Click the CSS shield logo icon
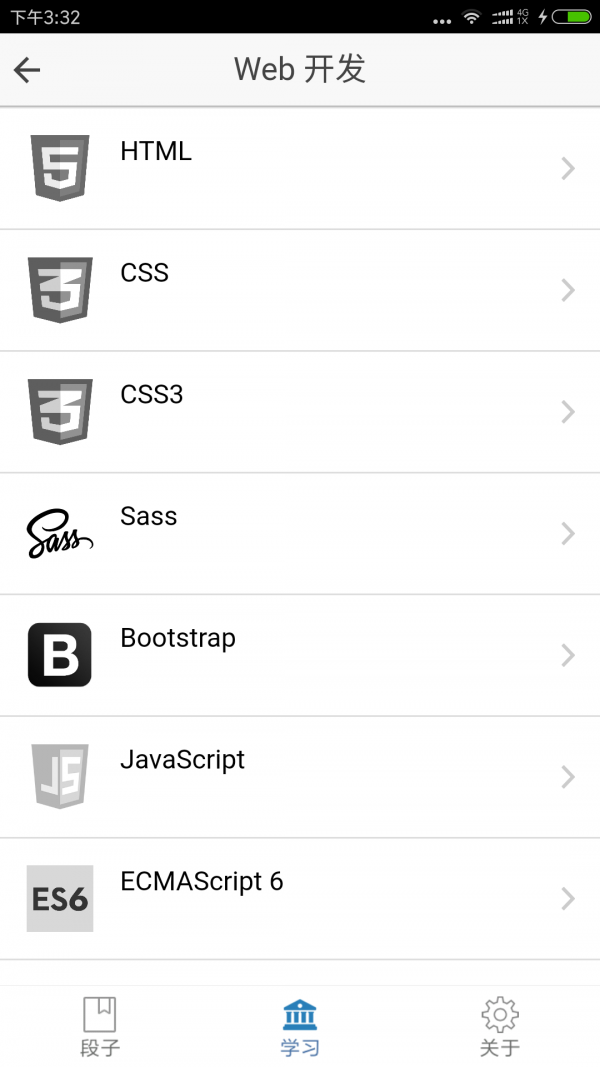 click(60, 290)
